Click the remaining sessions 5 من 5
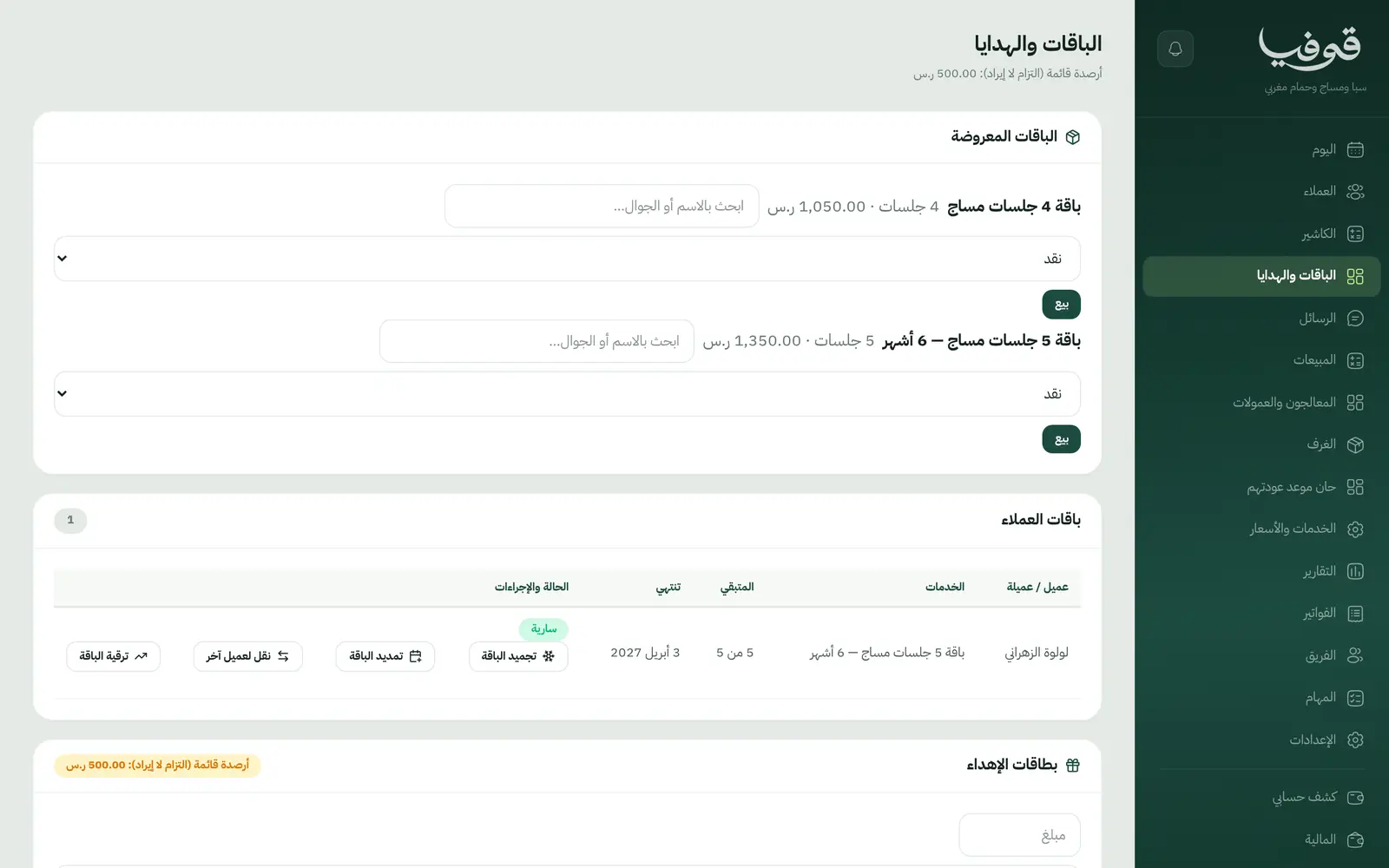Image resolution: width=1389 pixels, height=868 pixels. [x=734, y=653]
